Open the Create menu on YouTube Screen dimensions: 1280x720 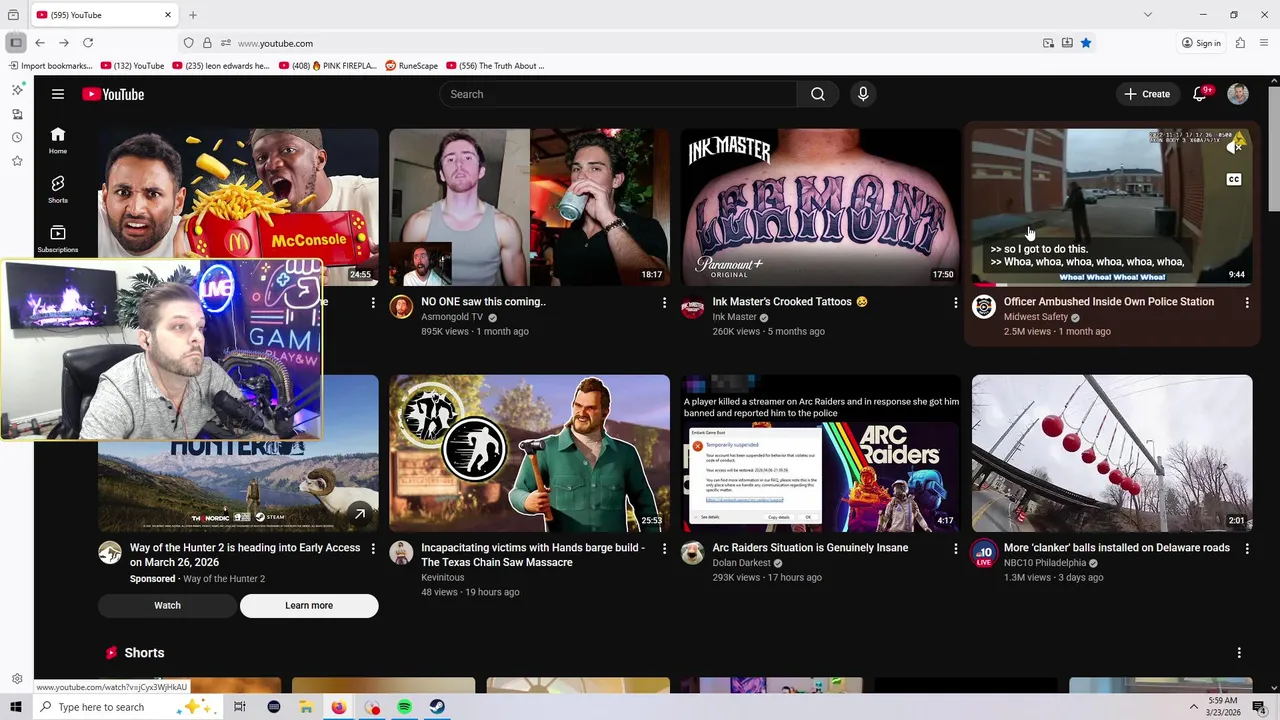(x=1146, y=94)
